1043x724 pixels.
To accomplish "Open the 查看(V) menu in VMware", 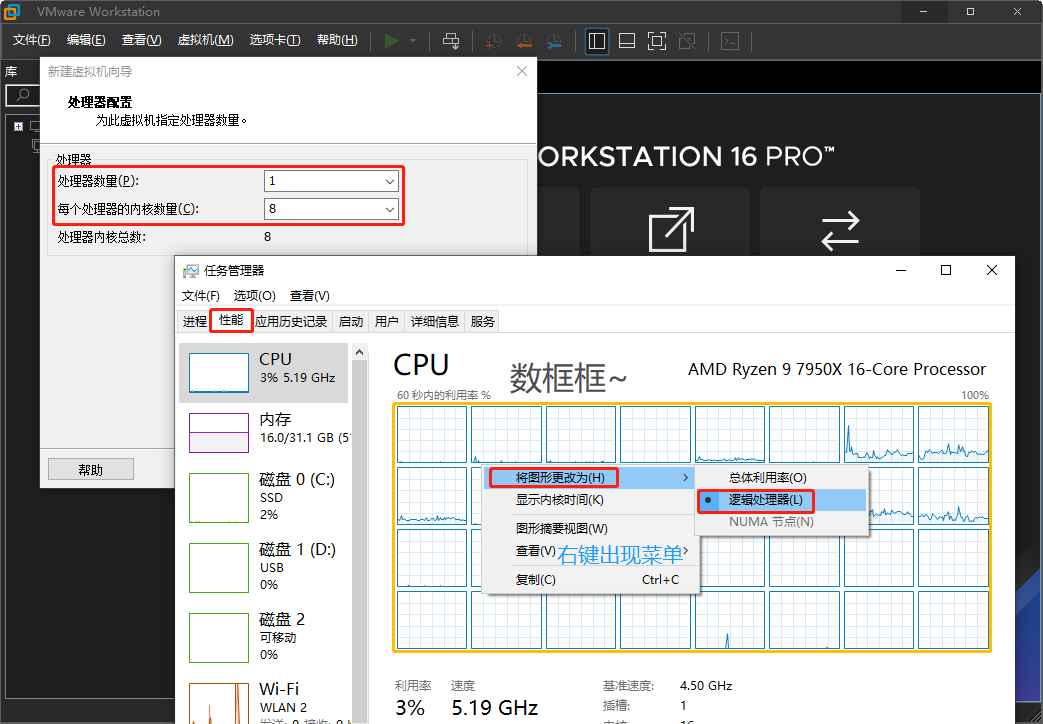I will point(141,40).
